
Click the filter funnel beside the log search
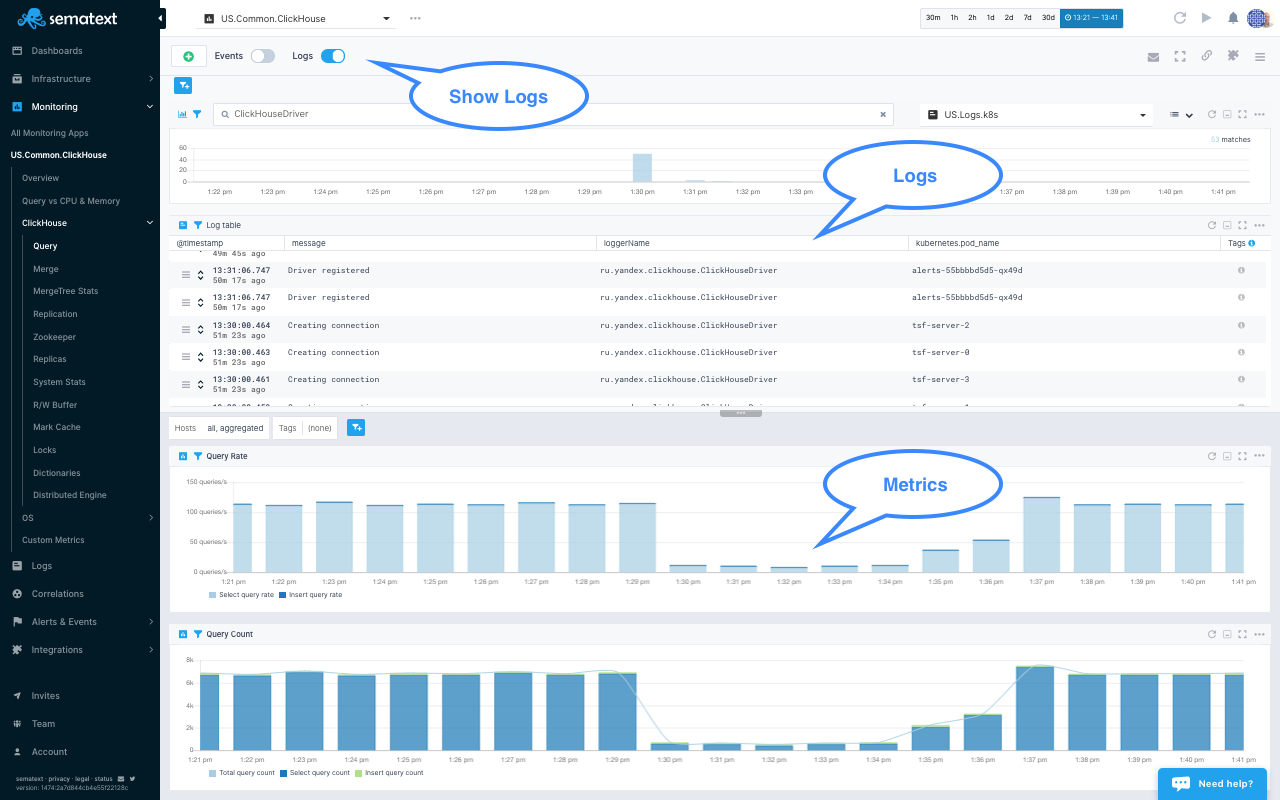[x=197, y=114]
